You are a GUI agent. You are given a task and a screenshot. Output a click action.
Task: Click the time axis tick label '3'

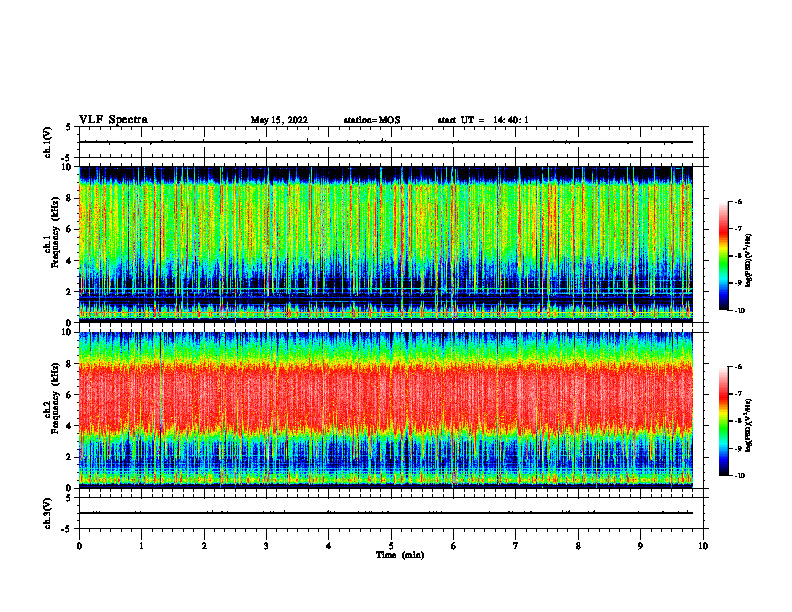click(266, 546)
